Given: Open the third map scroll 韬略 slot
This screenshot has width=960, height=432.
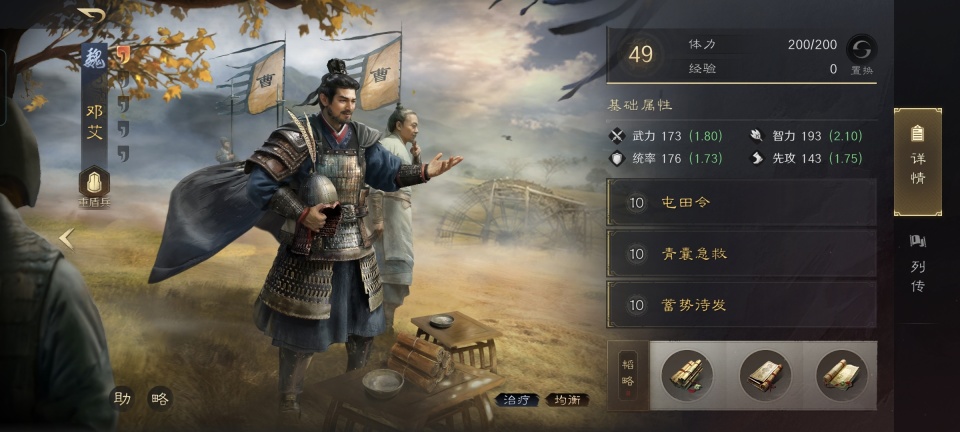Looking at the screenshot, I should point(842,375).
